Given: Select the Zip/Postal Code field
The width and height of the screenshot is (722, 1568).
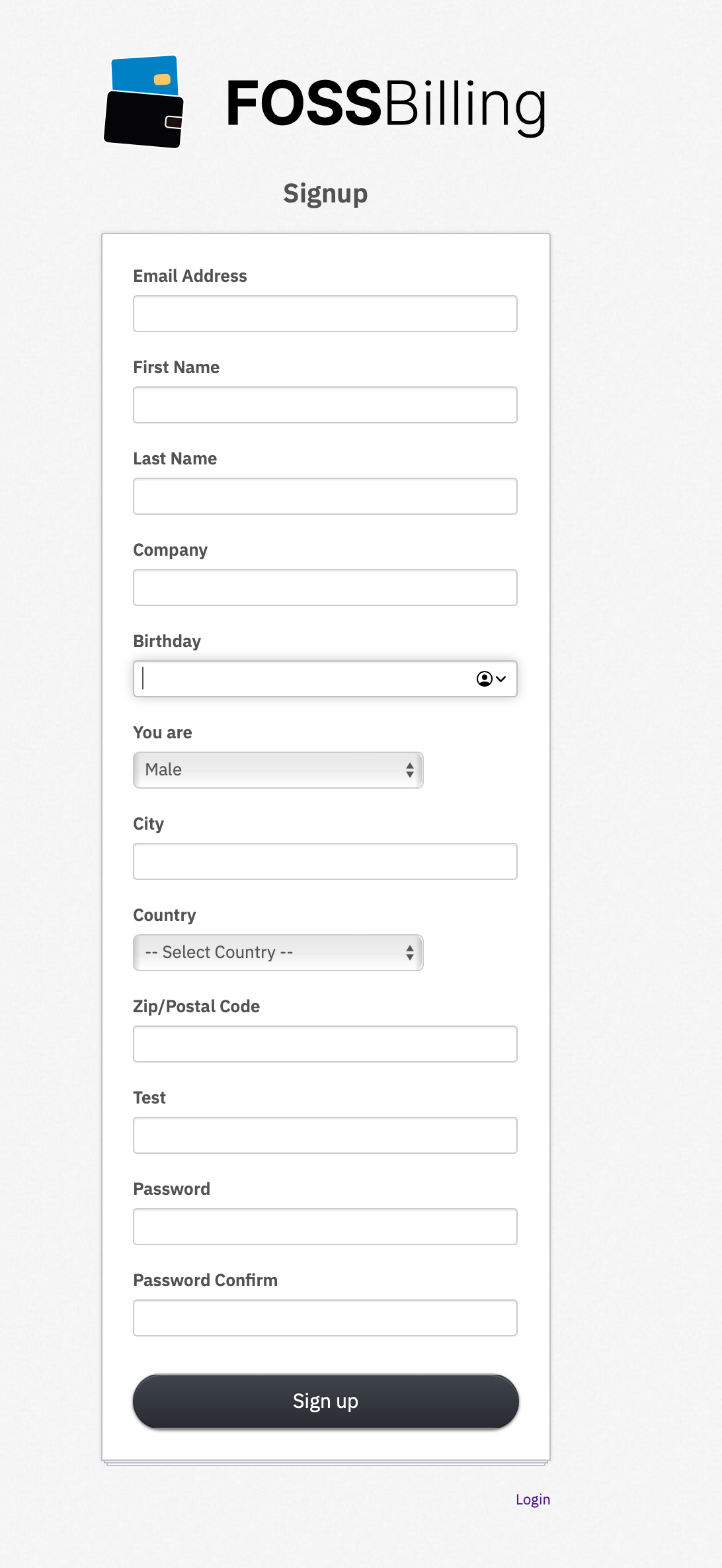Looking at the screenshot, I should pos(325,1043).
